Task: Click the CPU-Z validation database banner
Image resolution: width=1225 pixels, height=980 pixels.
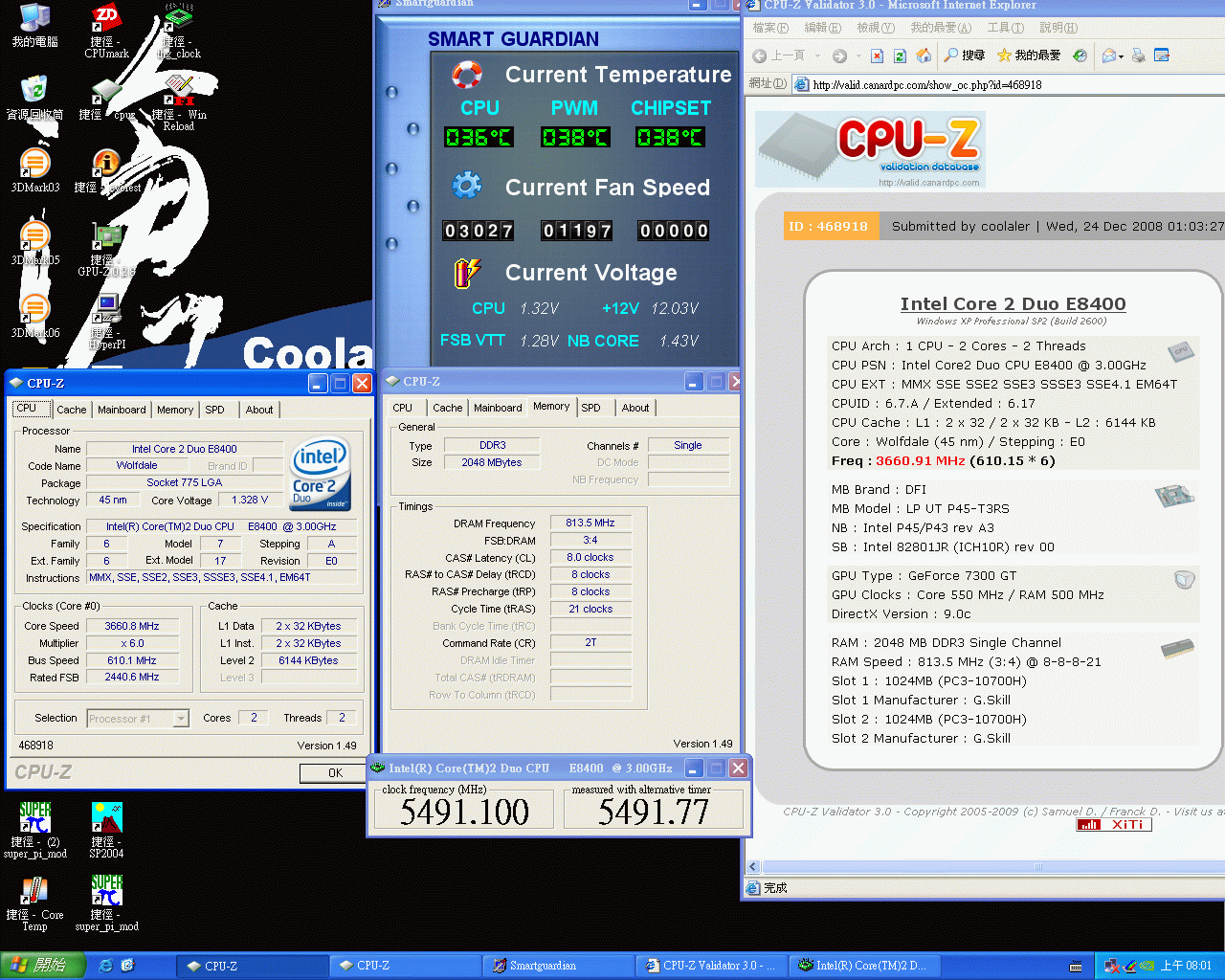Action: 870,150
